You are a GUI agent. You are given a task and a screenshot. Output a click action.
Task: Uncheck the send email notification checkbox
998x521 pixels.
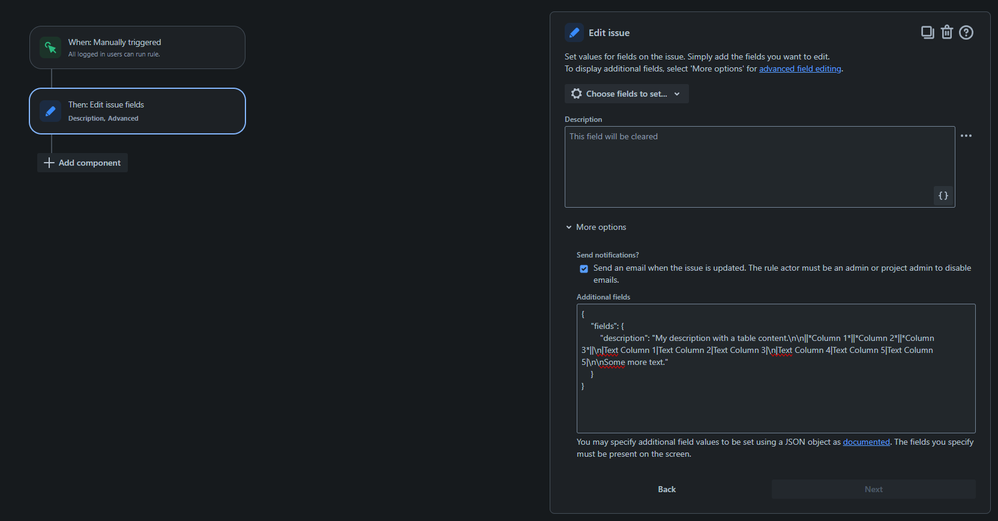(584, 269)
